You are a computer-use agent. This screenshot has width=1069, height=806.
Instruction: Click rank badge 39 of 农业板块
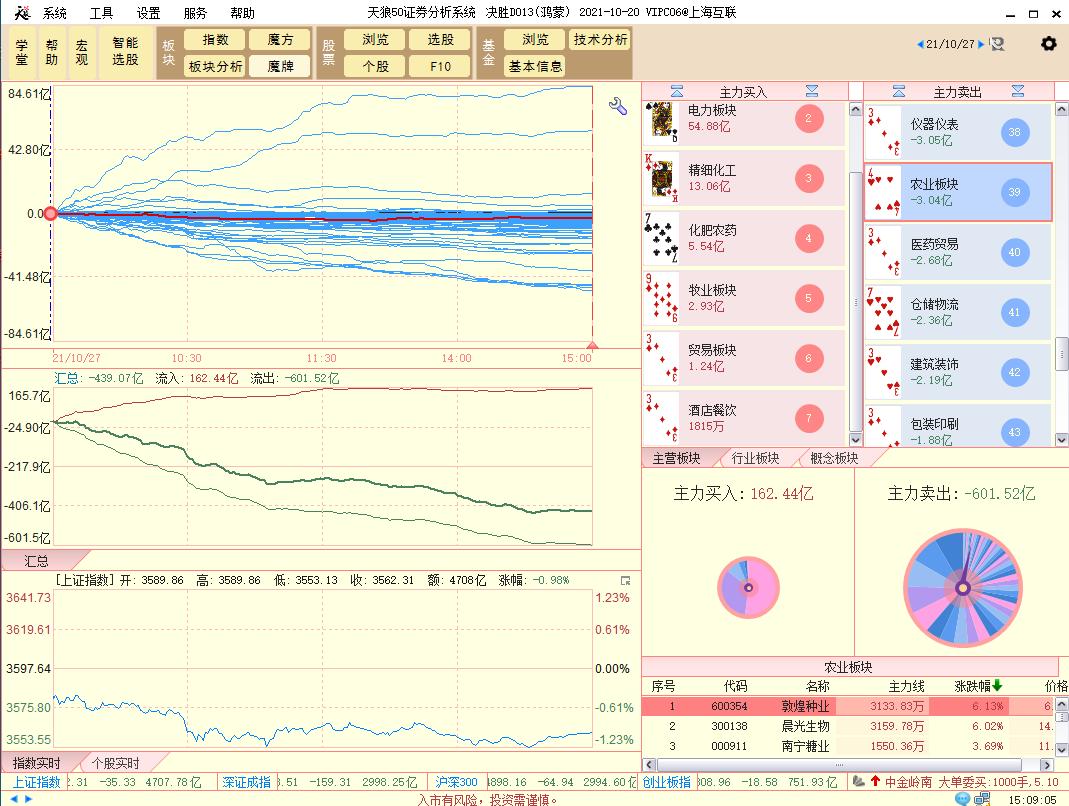tap(1014, 192)
